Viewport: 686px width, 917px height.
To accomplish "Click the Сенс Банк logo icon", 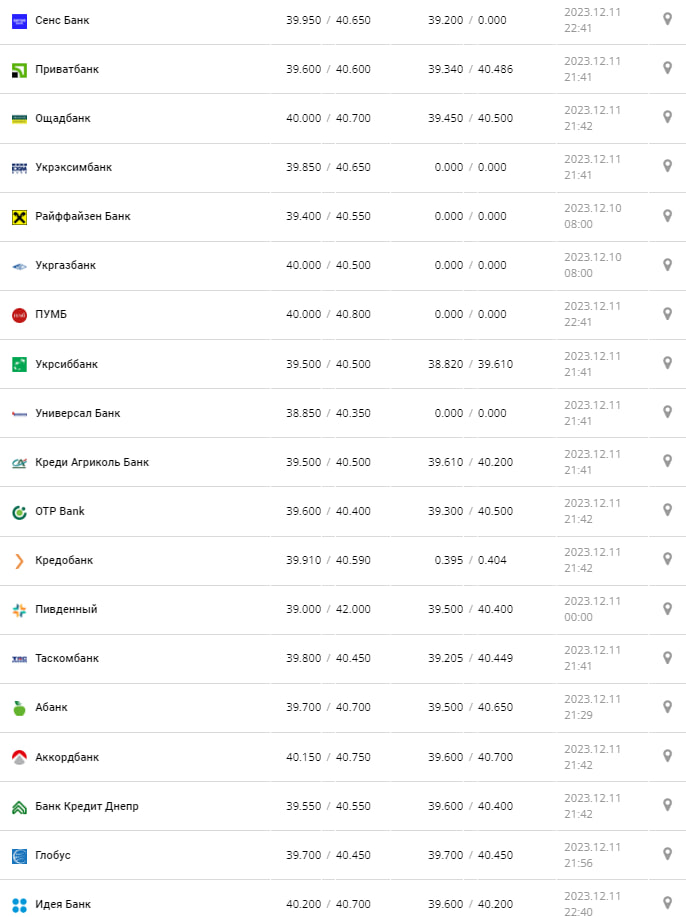I will (x=19, y=20).
